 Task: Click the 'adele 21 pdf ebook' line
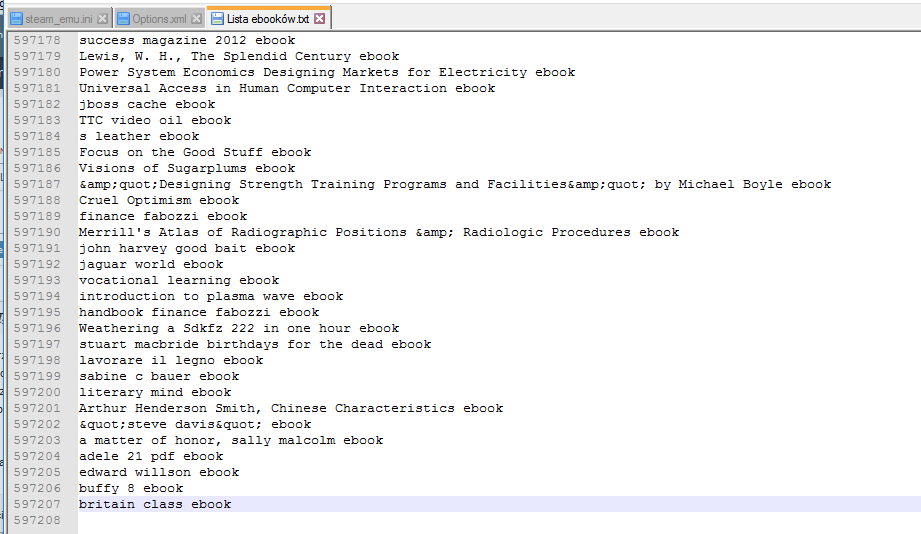point(151,456)
